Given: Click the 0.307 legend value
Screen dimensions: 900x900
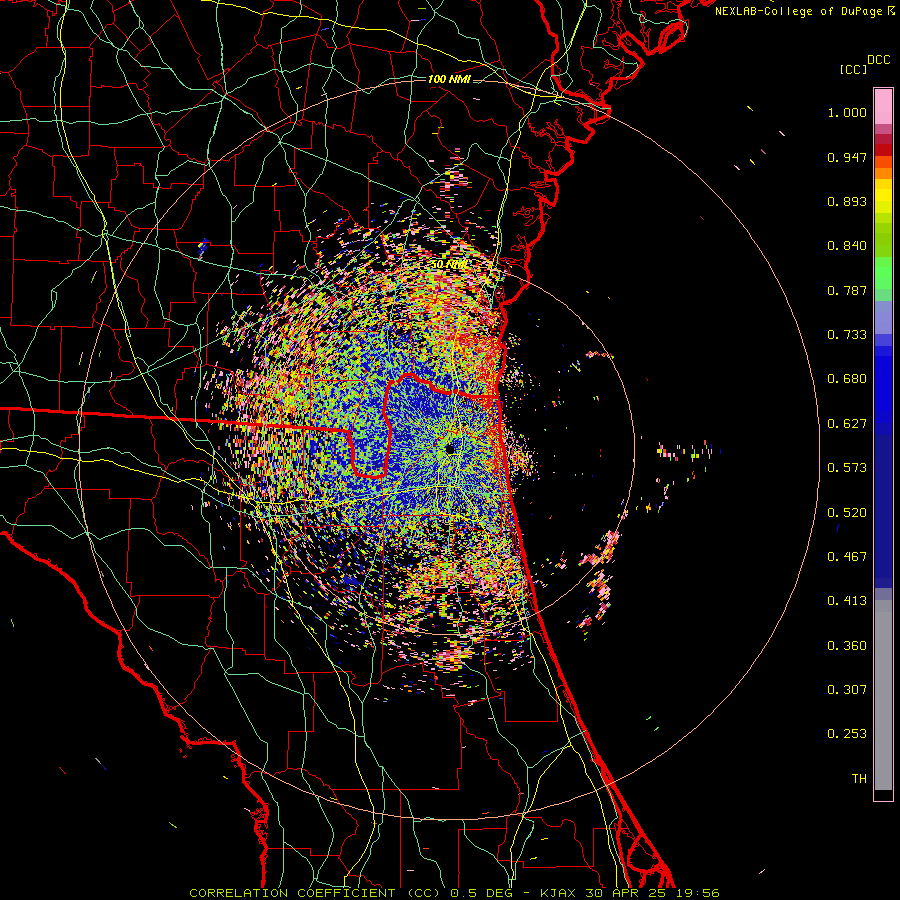Looking at the screenshot, I should [847, 690].
